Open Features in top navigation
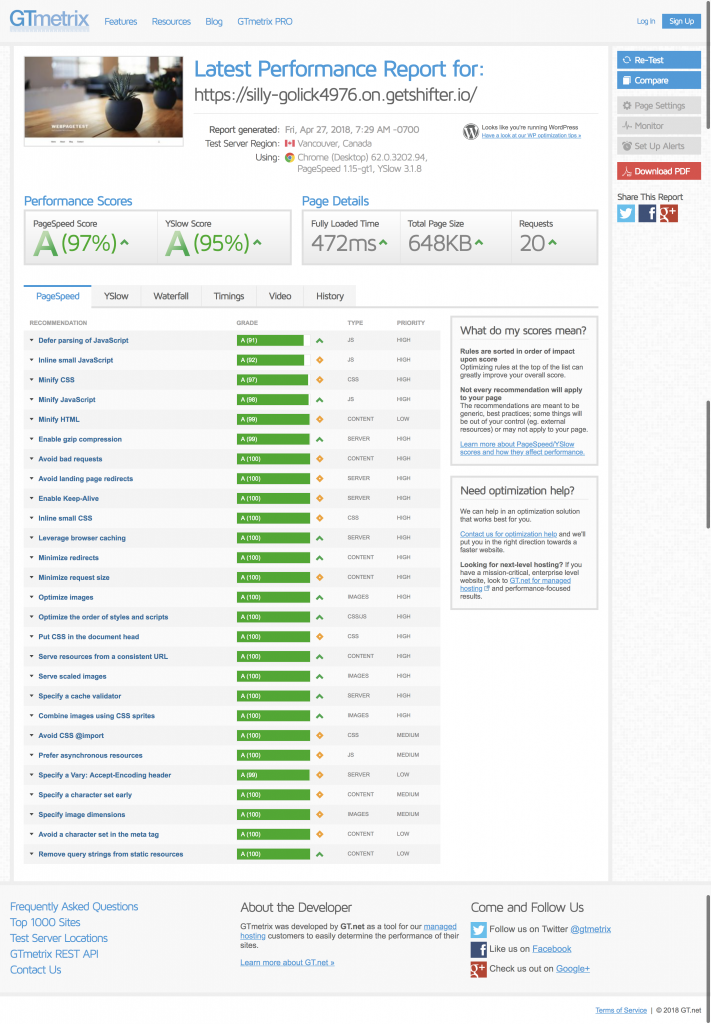Viewport: 711px width, 1024px height. pos(121,22)
